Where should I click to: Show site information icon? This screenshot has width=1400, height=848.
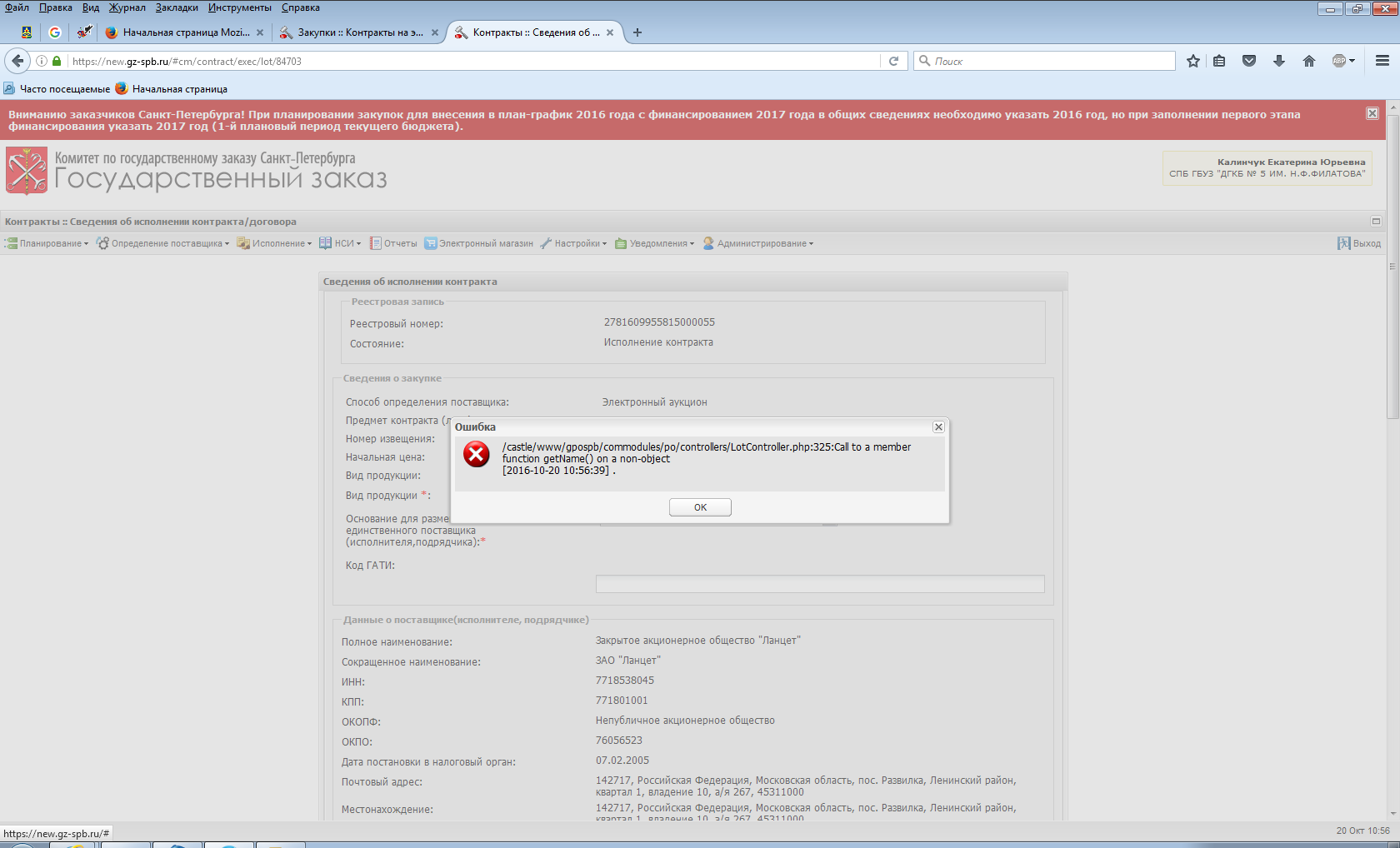pyautogui.click(x=42, y=61)
